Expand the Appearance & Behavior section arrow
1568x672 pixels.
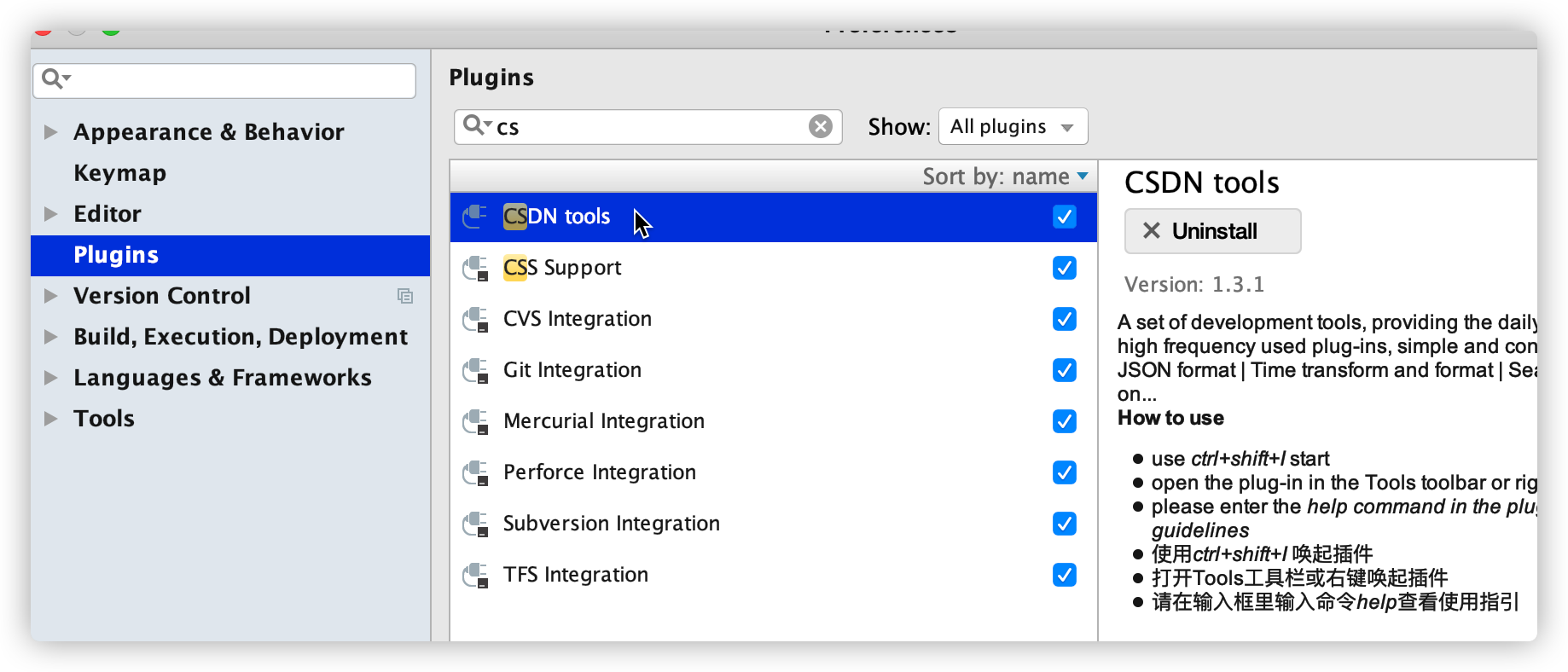point(51,132)
